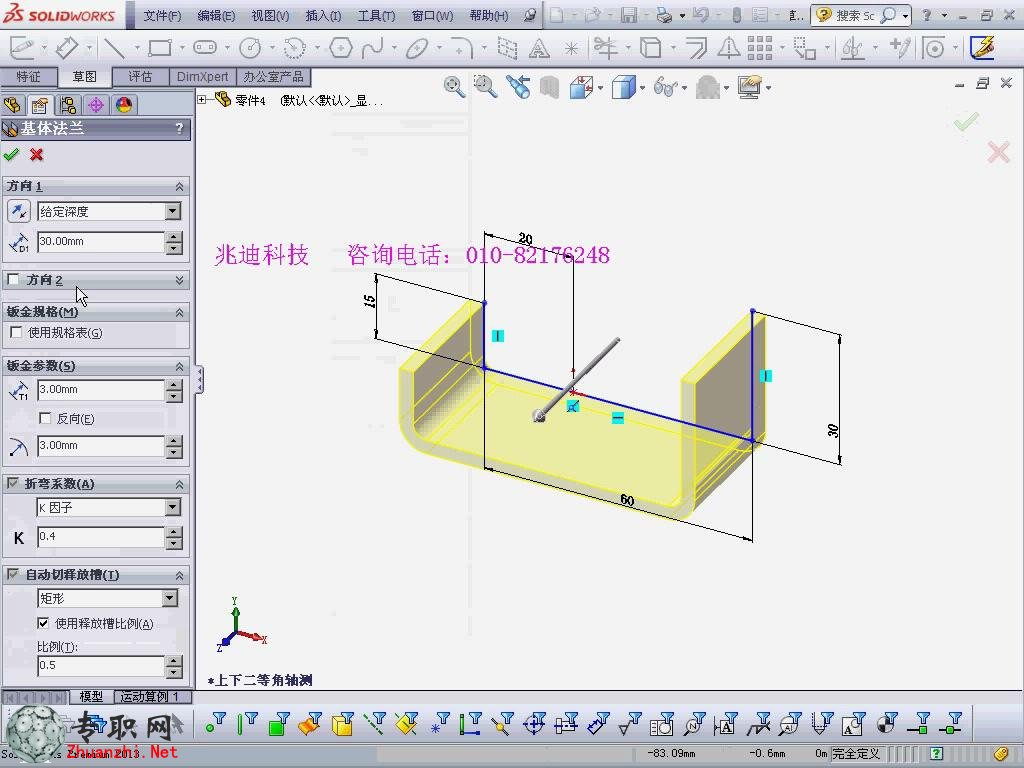
Task: Select the Mirror Entities tool
Action: pyautogui.click(x=729, y=48)
